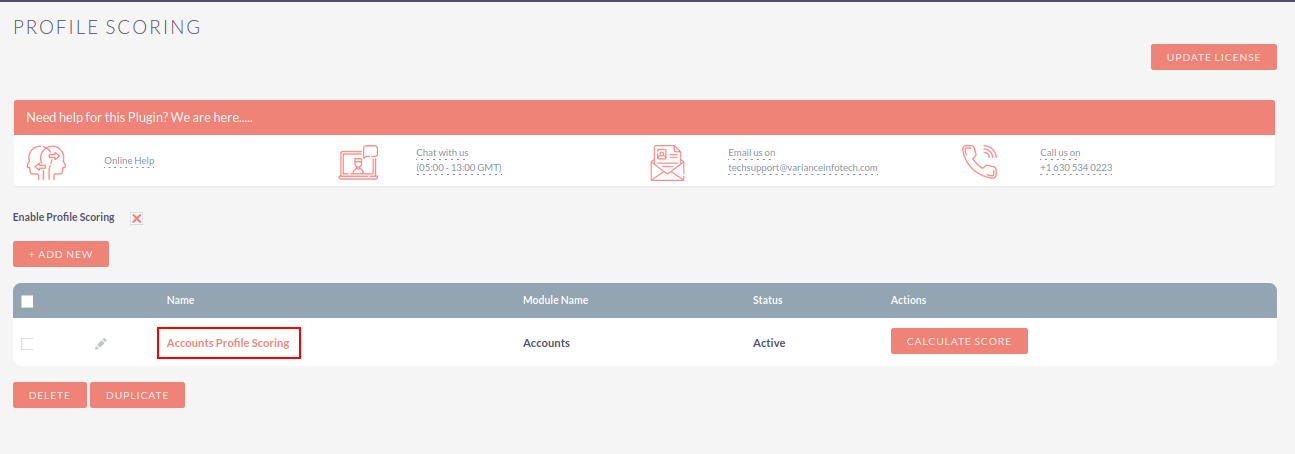Click the Profile Scoring page heading
1295x454 pixels.
pyautogui.click(x=107, y=27)
